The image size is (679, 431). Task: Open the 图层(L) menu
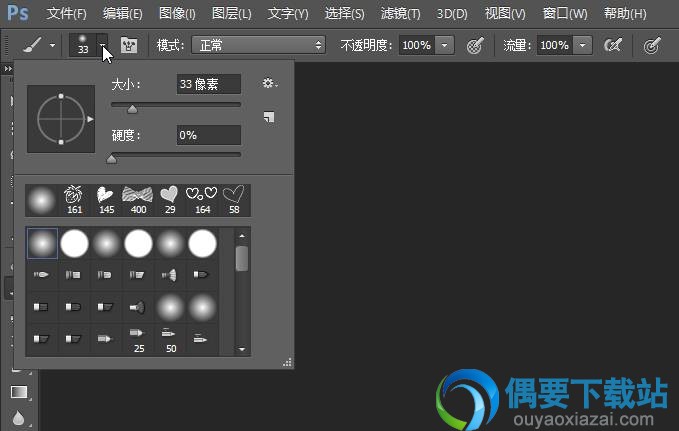click(232, 13)
